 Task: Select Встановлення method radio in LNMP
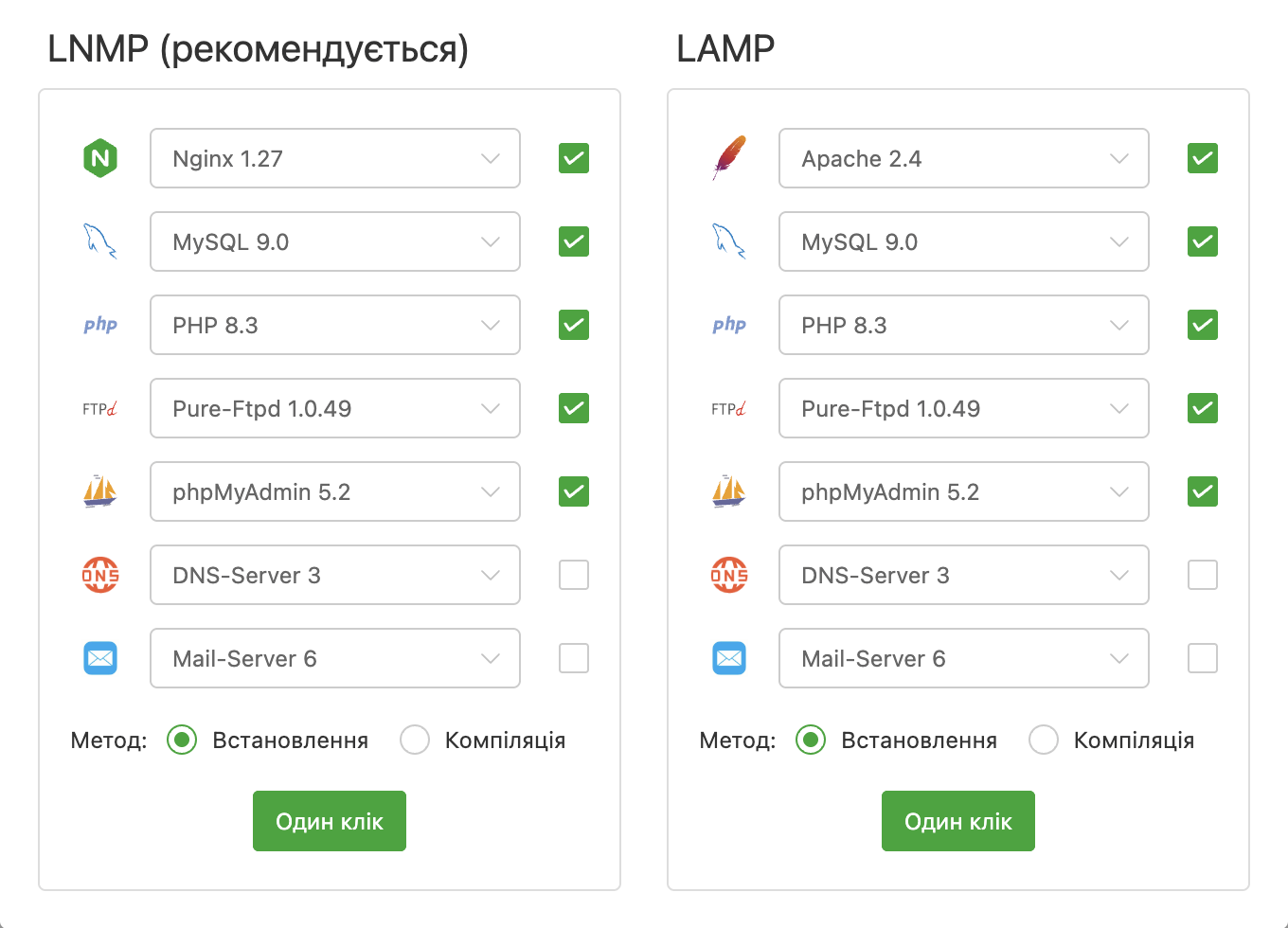[x=182, y=740]
